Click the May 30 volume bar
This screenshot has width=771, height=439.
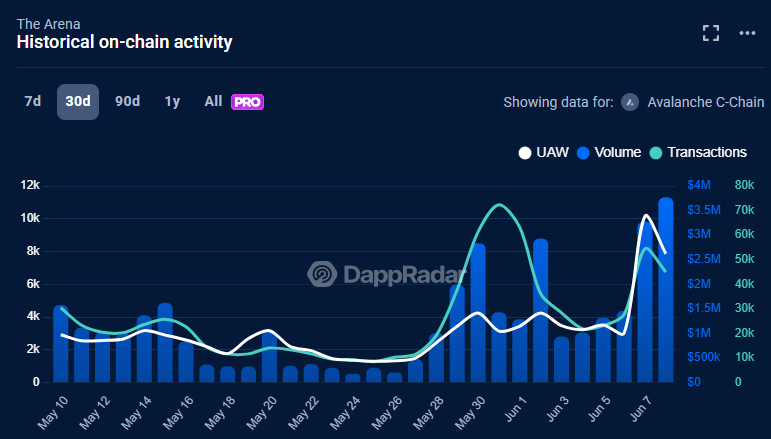478,313
